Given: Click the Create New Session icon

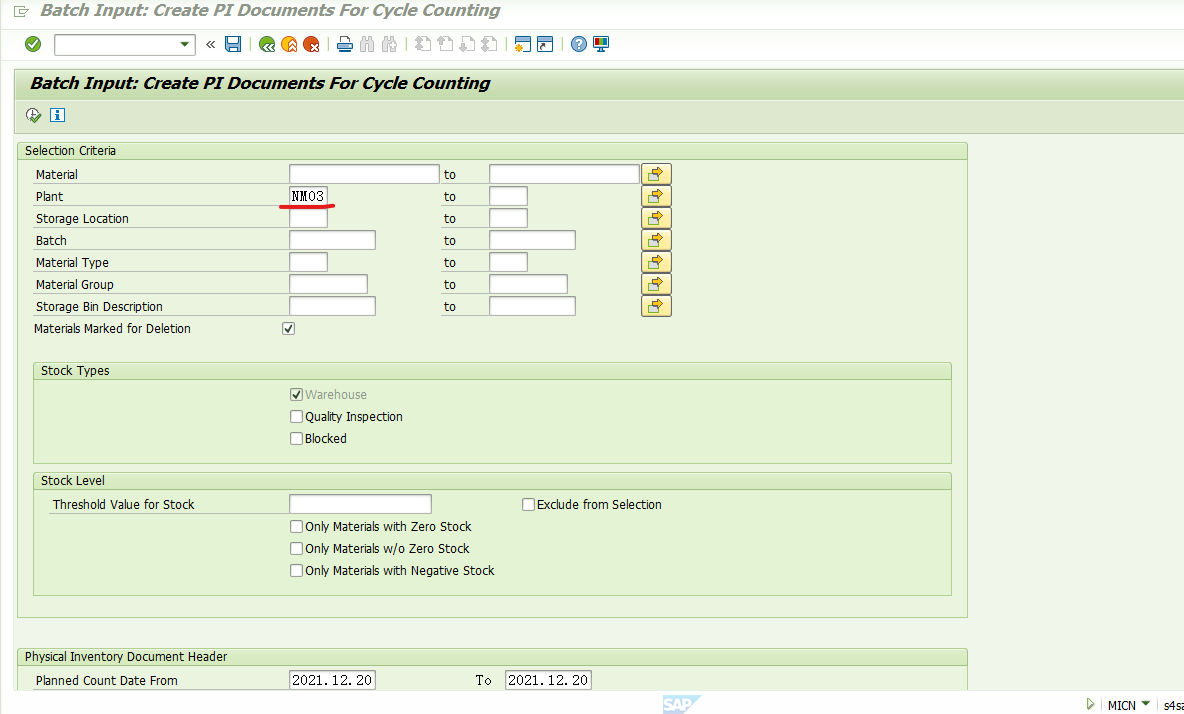Looking at the screenshot, I should click(523, 45).
